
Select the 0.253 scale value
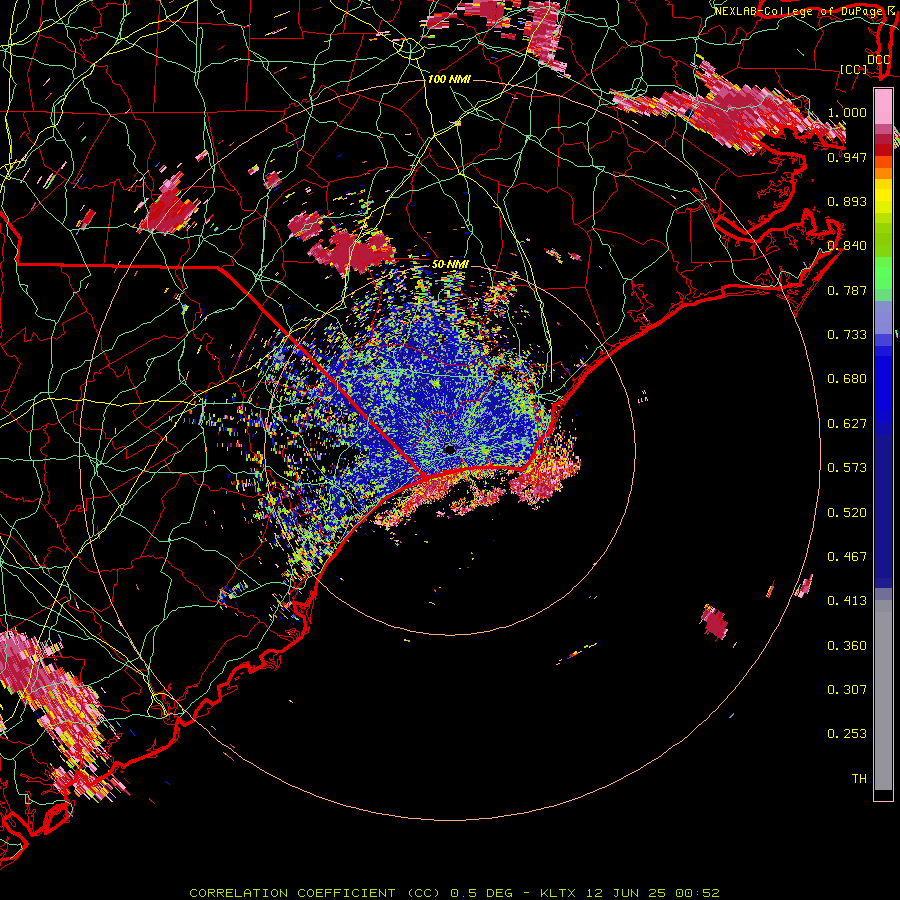(x=847, y=734)
